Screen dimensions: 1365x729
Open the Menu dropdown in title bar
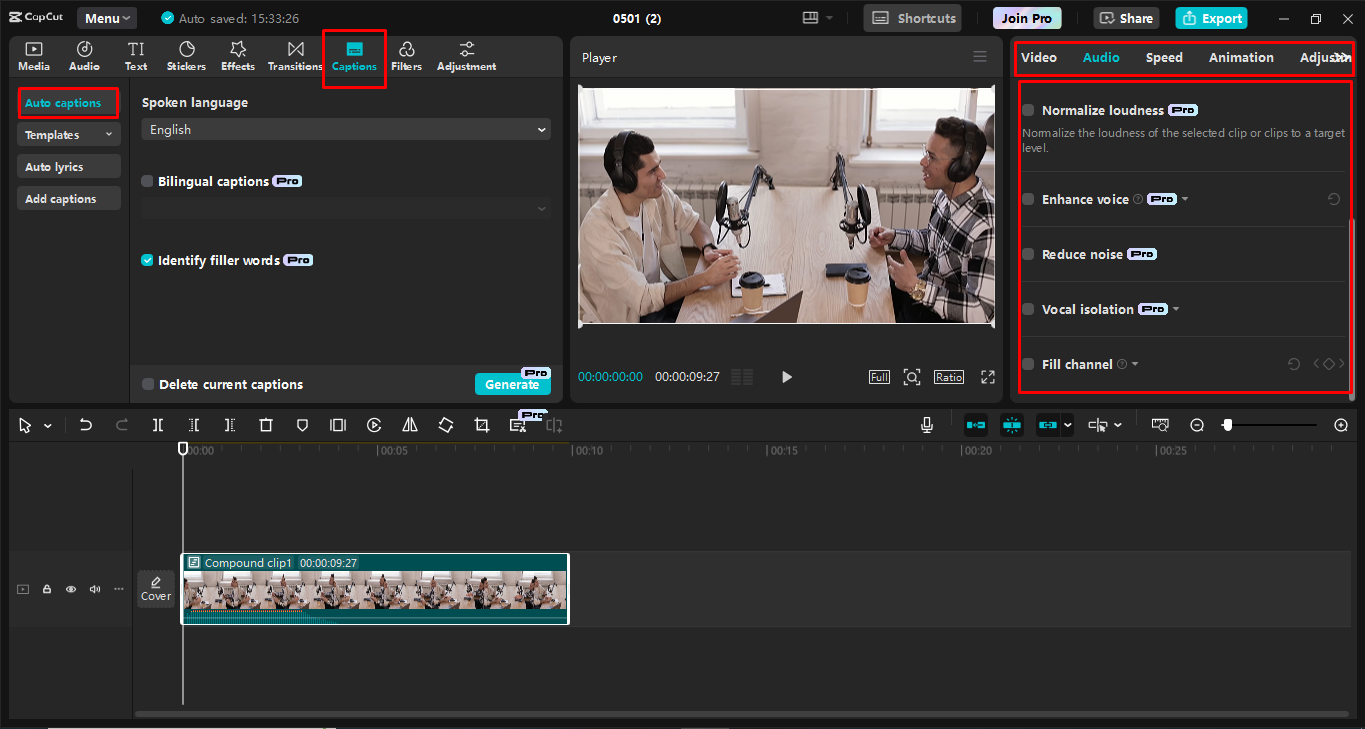pyautogui.click(x=107, y=18)
